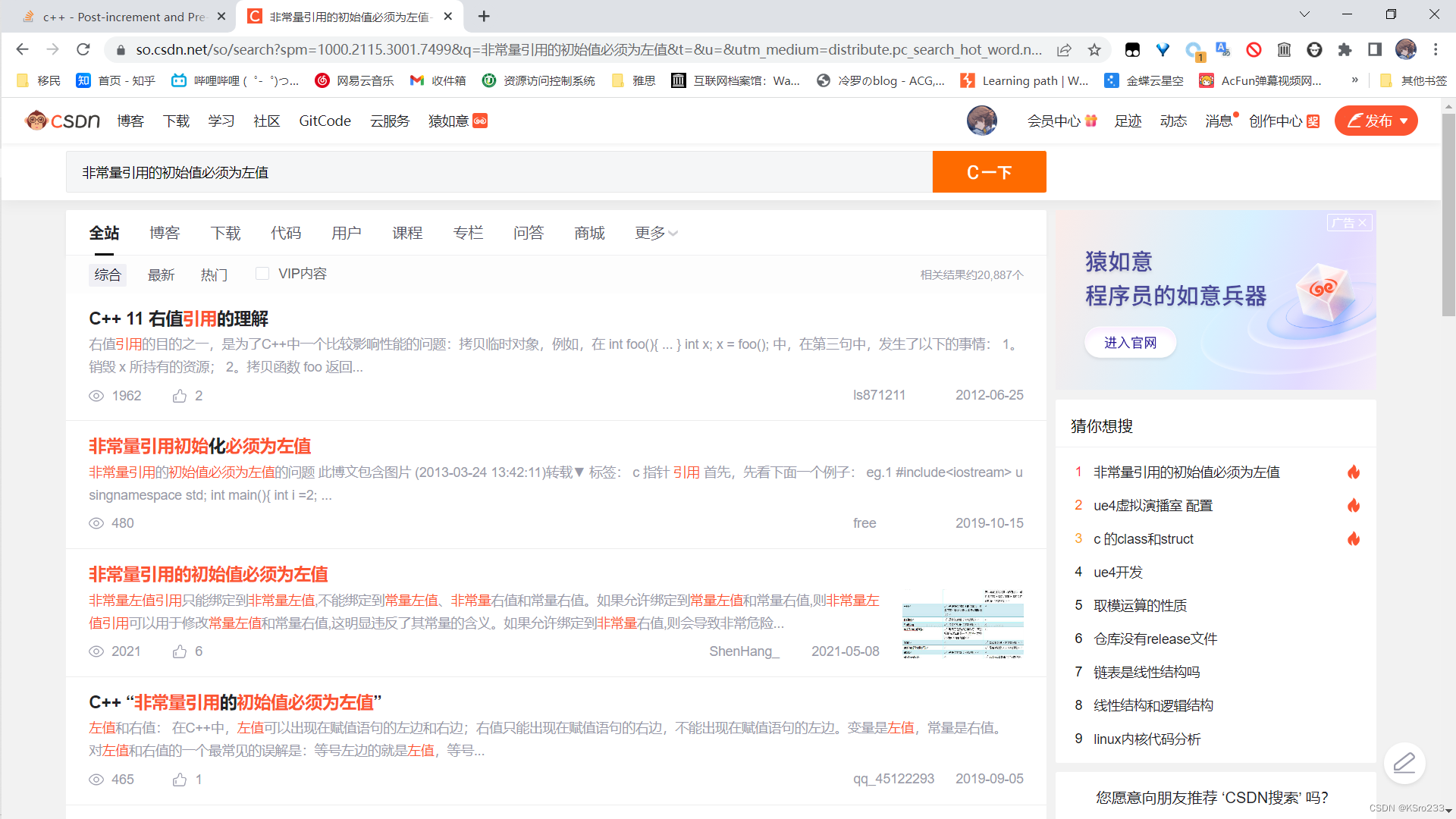Click the orange C一下 search button

click(989, 172)
